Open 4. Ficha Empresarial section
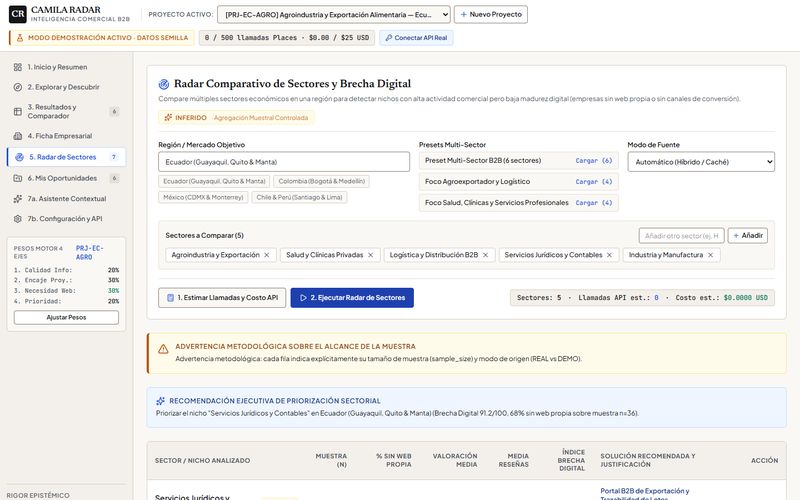800x500 pixels. tap(66, 136)
